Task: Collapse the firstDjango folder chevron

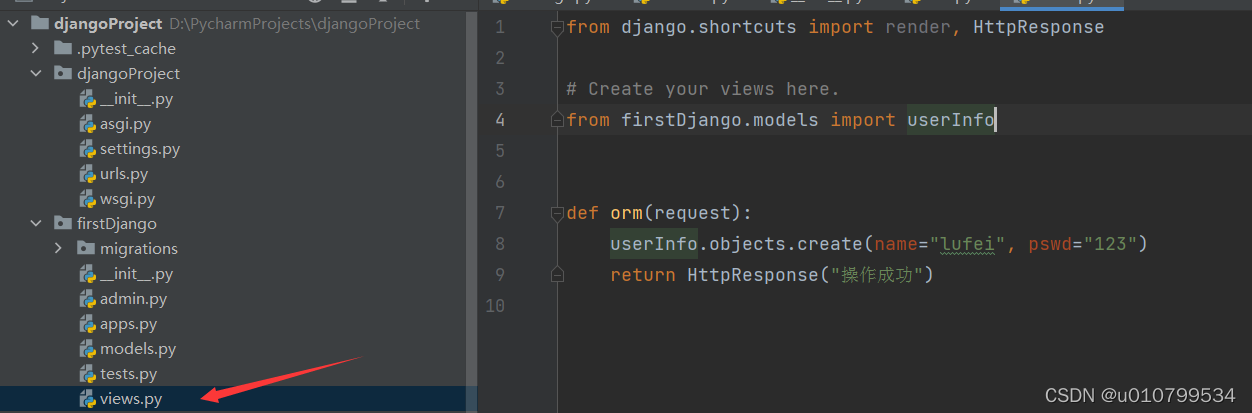Action: [36, 223]
